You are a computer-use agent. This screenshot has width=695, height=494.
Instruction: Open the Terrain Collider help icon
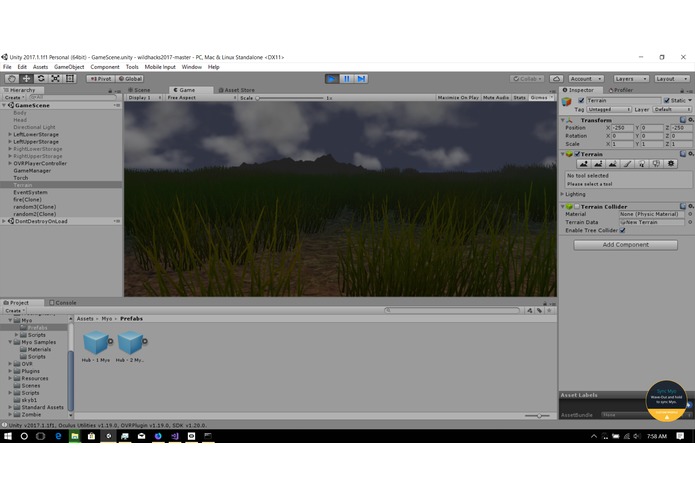point(683,206)
